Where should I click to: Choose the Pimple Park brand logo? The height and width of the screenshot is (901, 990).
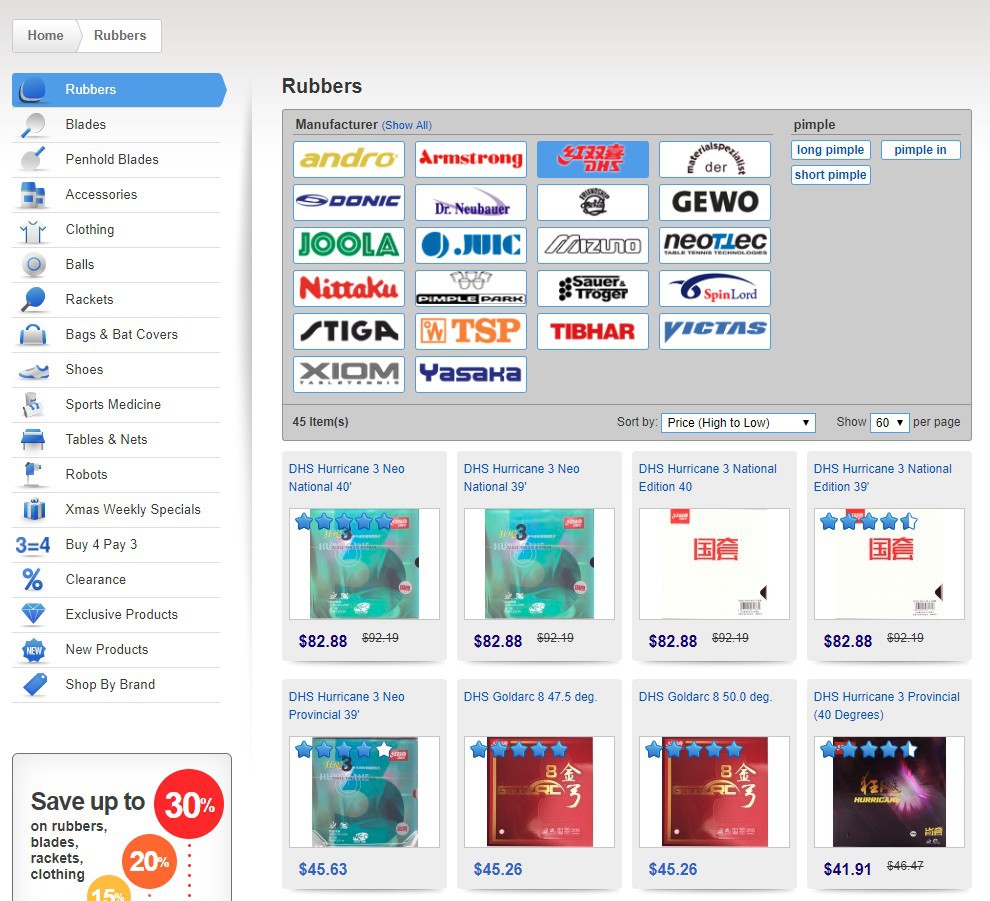(470, 288)
